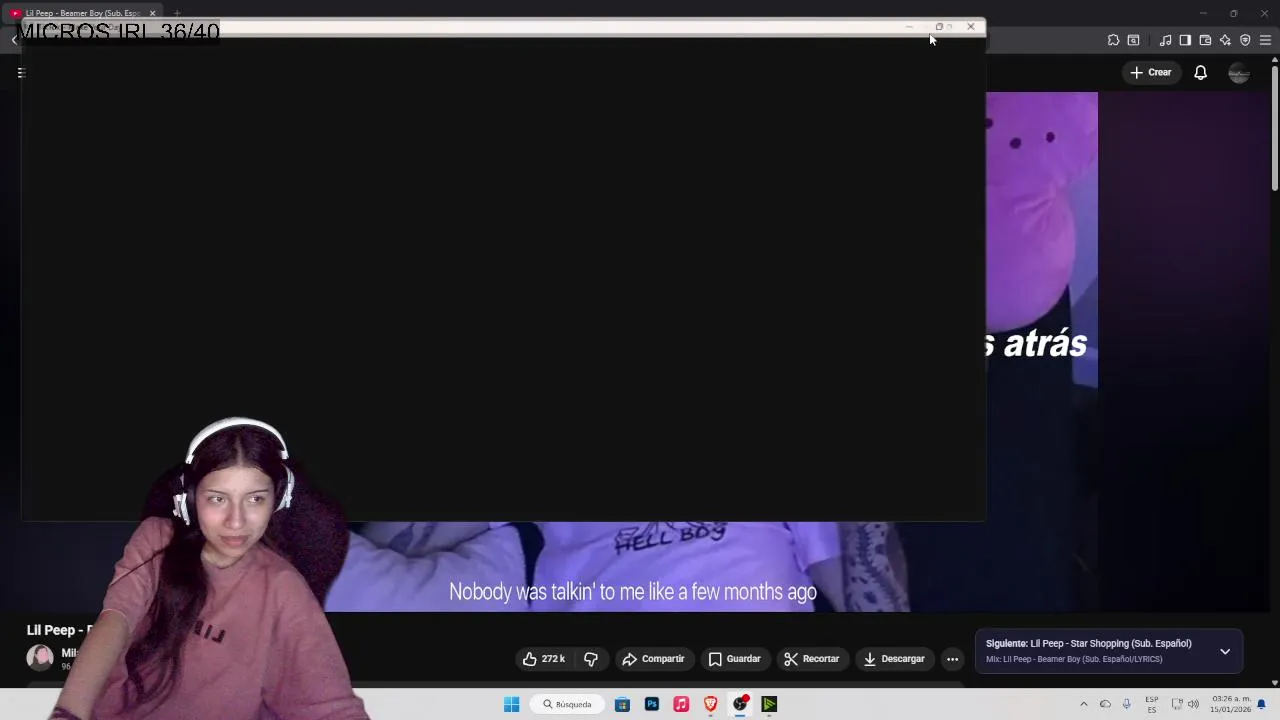The height and width of the screenshot is (720, 1280).
Task: Click the Mix: Lil Peep - Beamer Boy subtitle
Action: pyautogui.click(x=1074, y=659)
